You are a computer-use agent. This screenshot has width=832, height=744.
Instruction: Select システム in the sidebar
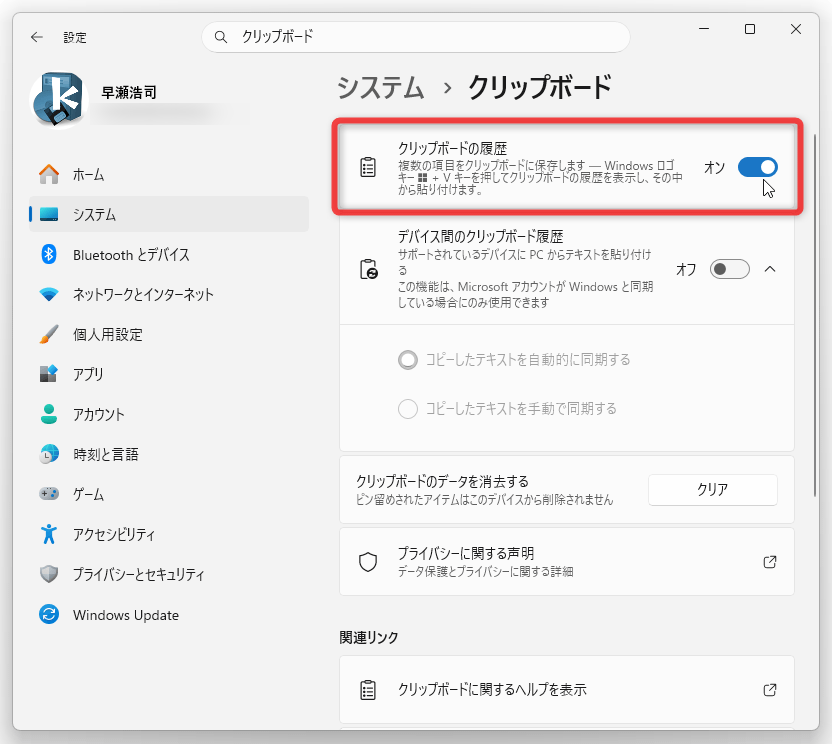tap(169, 214)
